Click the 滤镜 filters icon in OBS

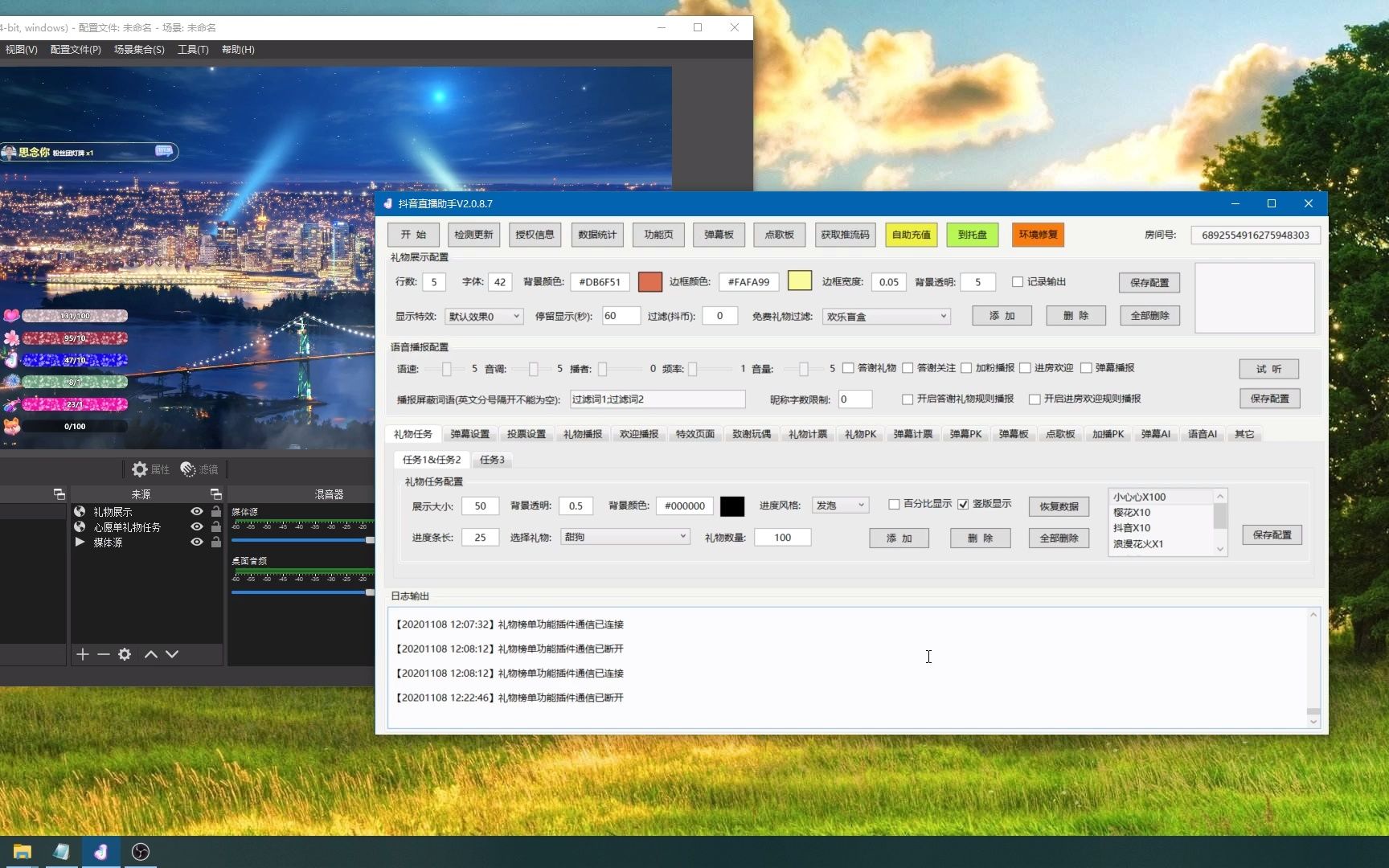[x=188, y=469]
